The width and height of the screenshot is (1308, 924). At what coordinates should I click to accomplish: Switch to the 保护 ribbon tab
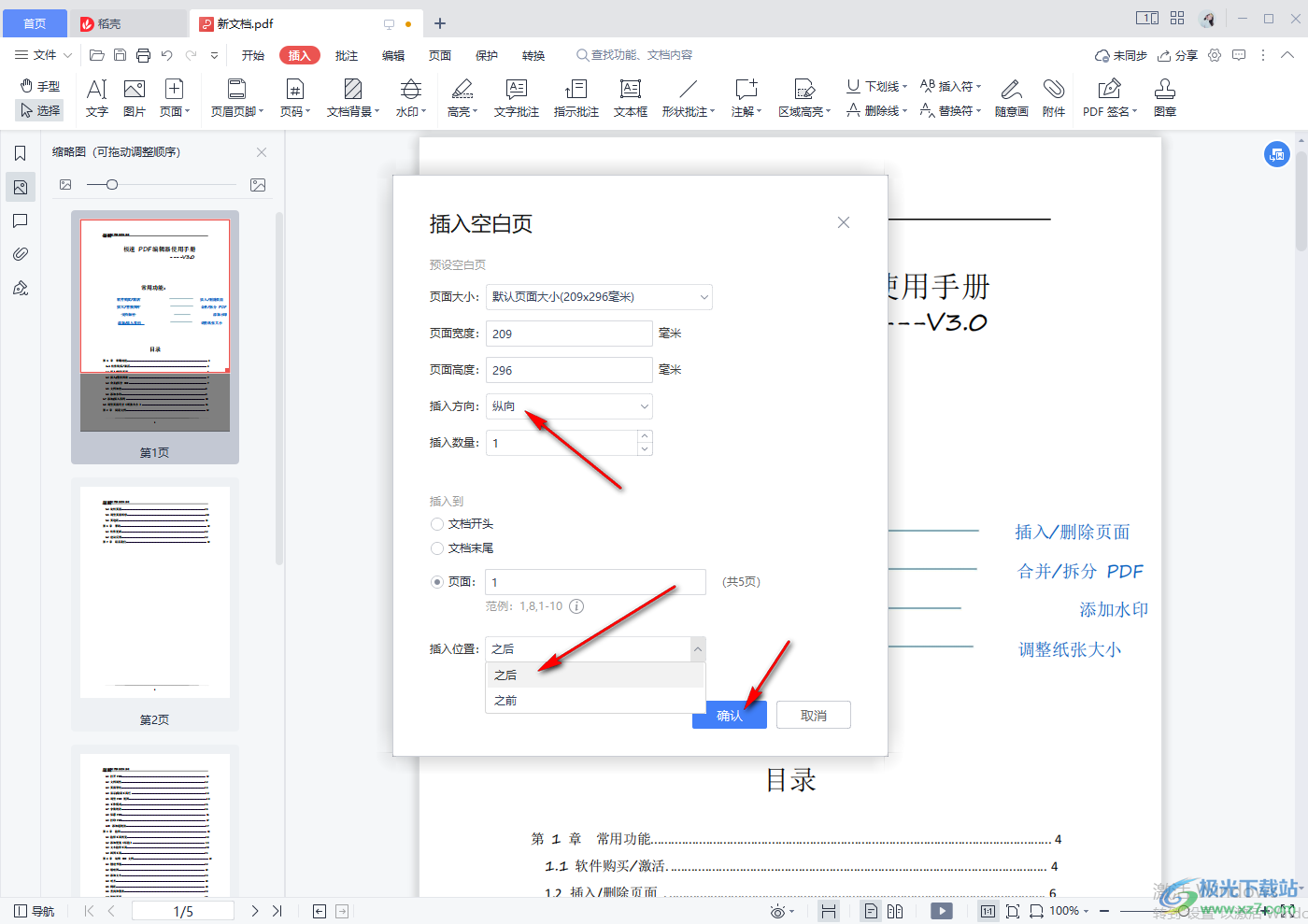tap(487, 55)
